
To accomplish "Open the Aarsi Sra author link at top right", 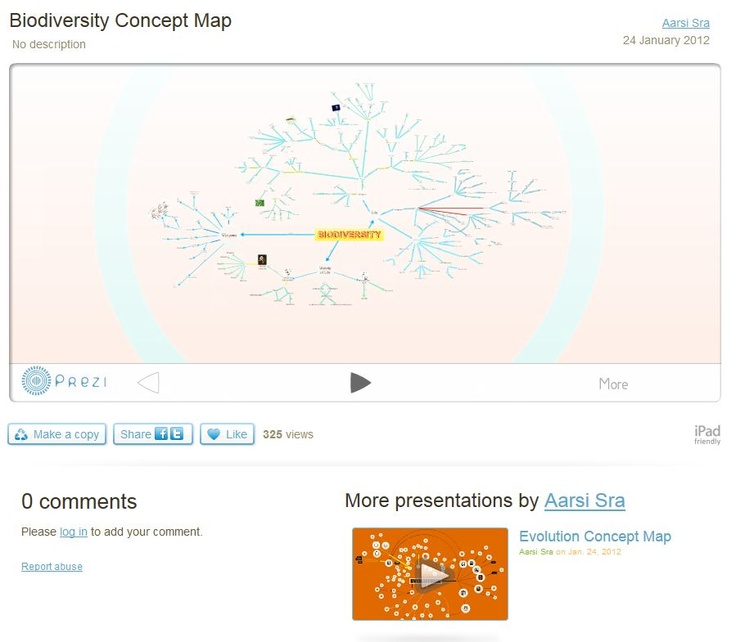I will (685, 23).
